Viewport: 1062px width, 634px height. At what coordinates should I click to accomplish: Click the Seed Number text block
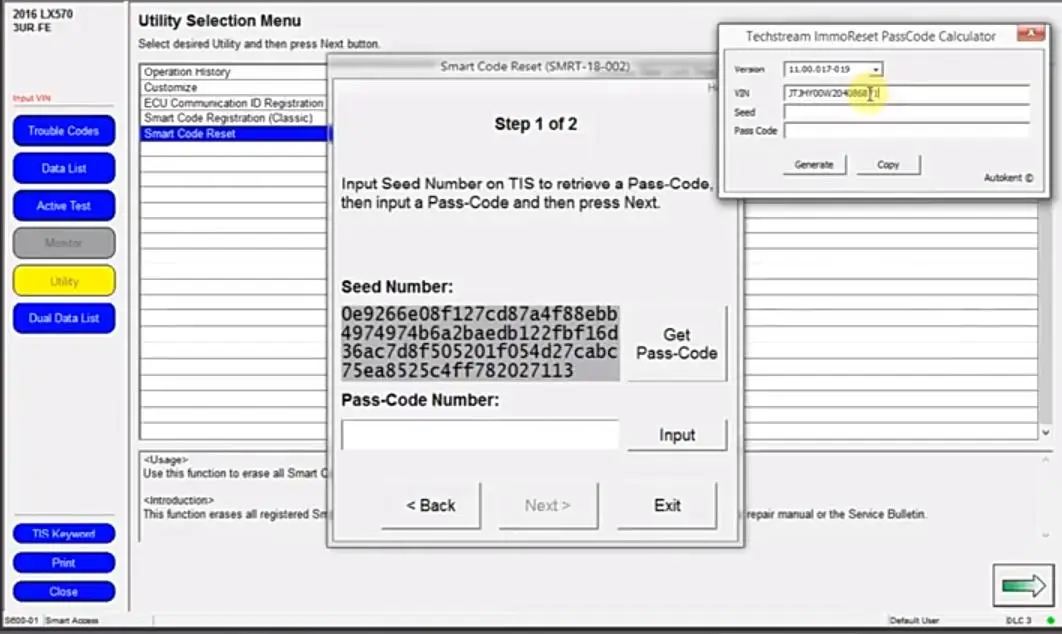[x=480, y=342]
